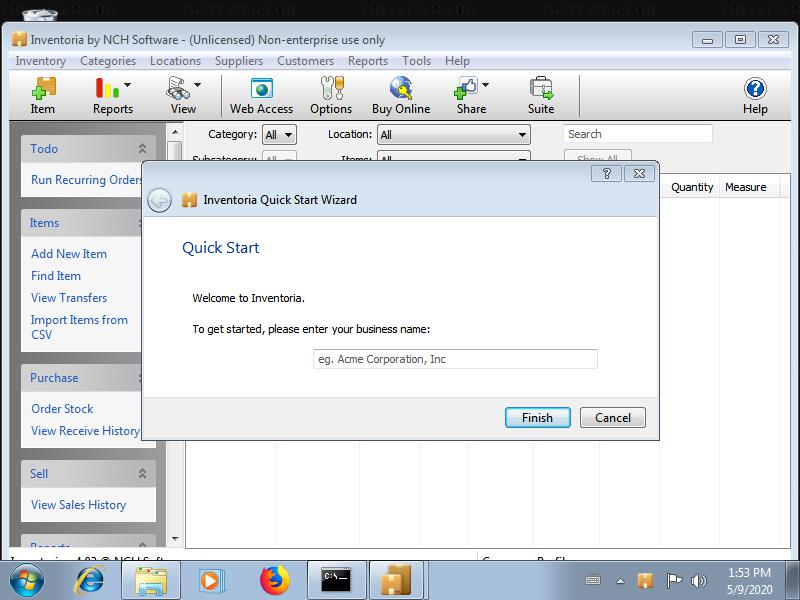Switch to the Command Prompt taskbar window
The height and width of the screenshot is (600, 800).
point(337,581)
